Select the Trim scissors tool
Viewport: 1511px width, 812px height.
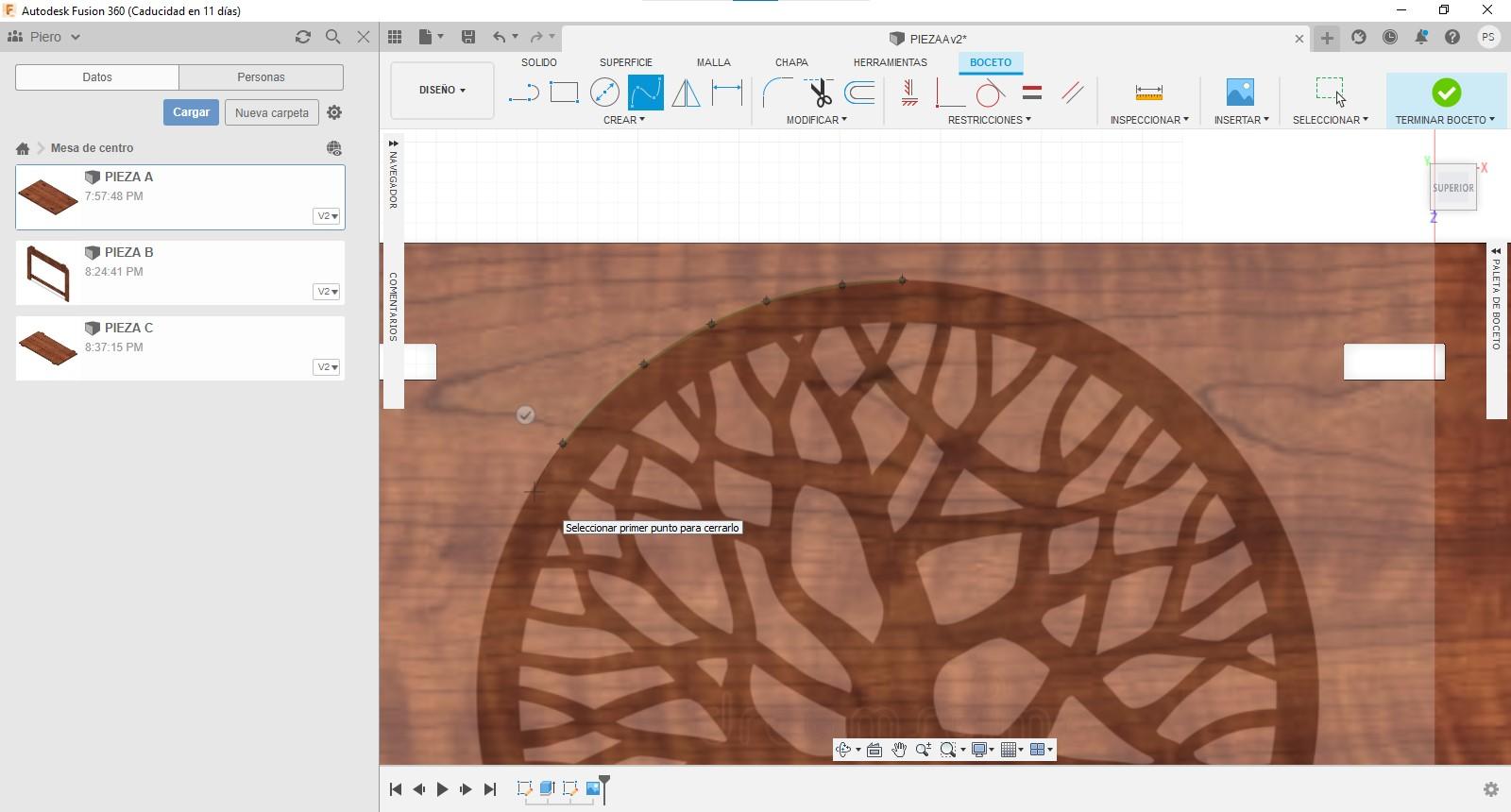point(819,93)
